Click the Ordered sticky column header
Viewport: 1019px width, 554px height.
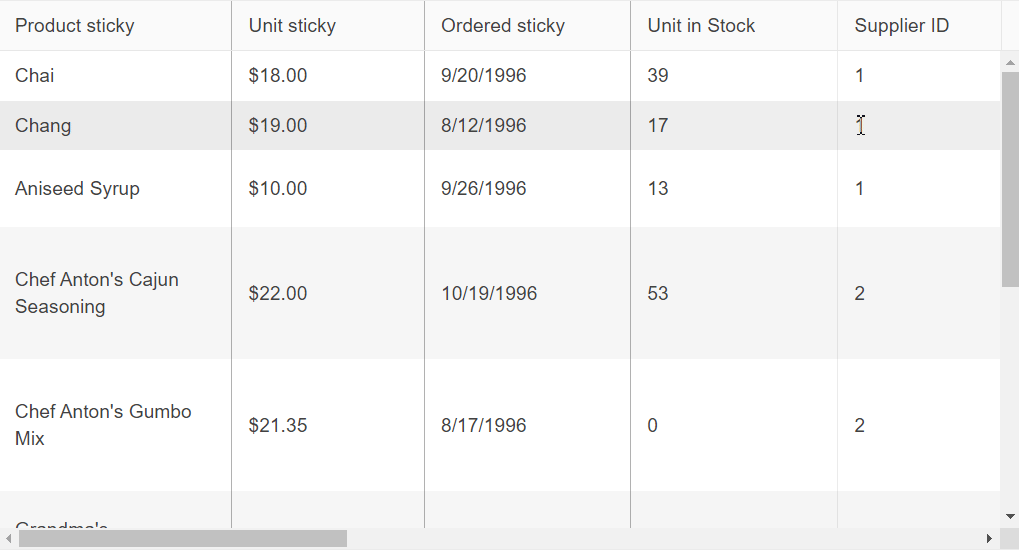click(503, 26)
